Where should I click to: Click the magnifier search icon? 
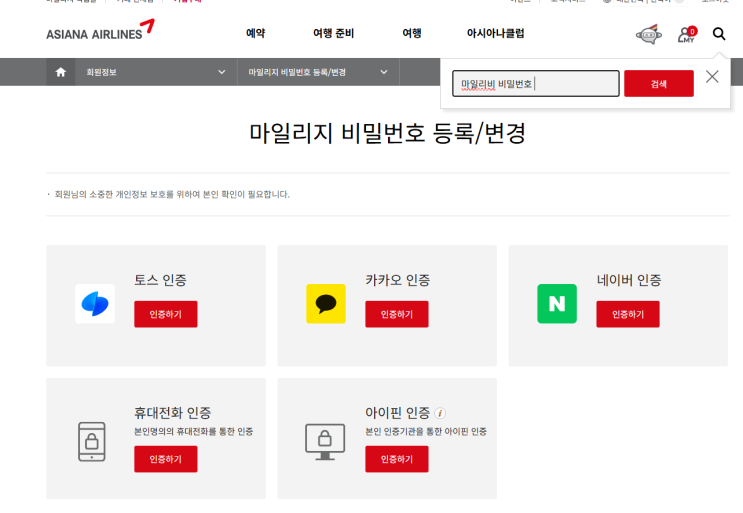(x=719, y=34)
